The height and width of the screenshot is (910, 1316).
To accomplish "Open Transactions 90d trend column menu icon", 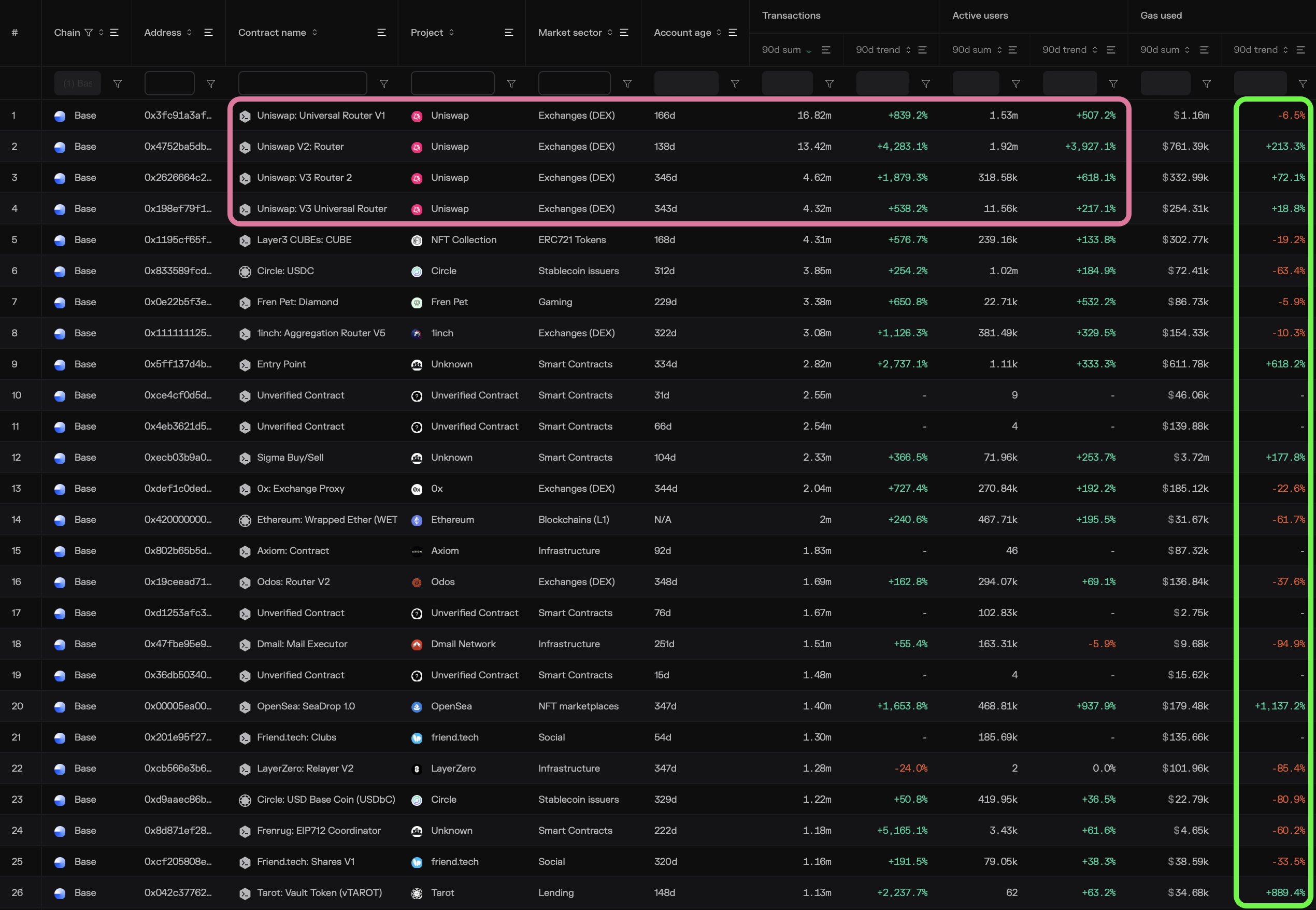I will [923, 50].
